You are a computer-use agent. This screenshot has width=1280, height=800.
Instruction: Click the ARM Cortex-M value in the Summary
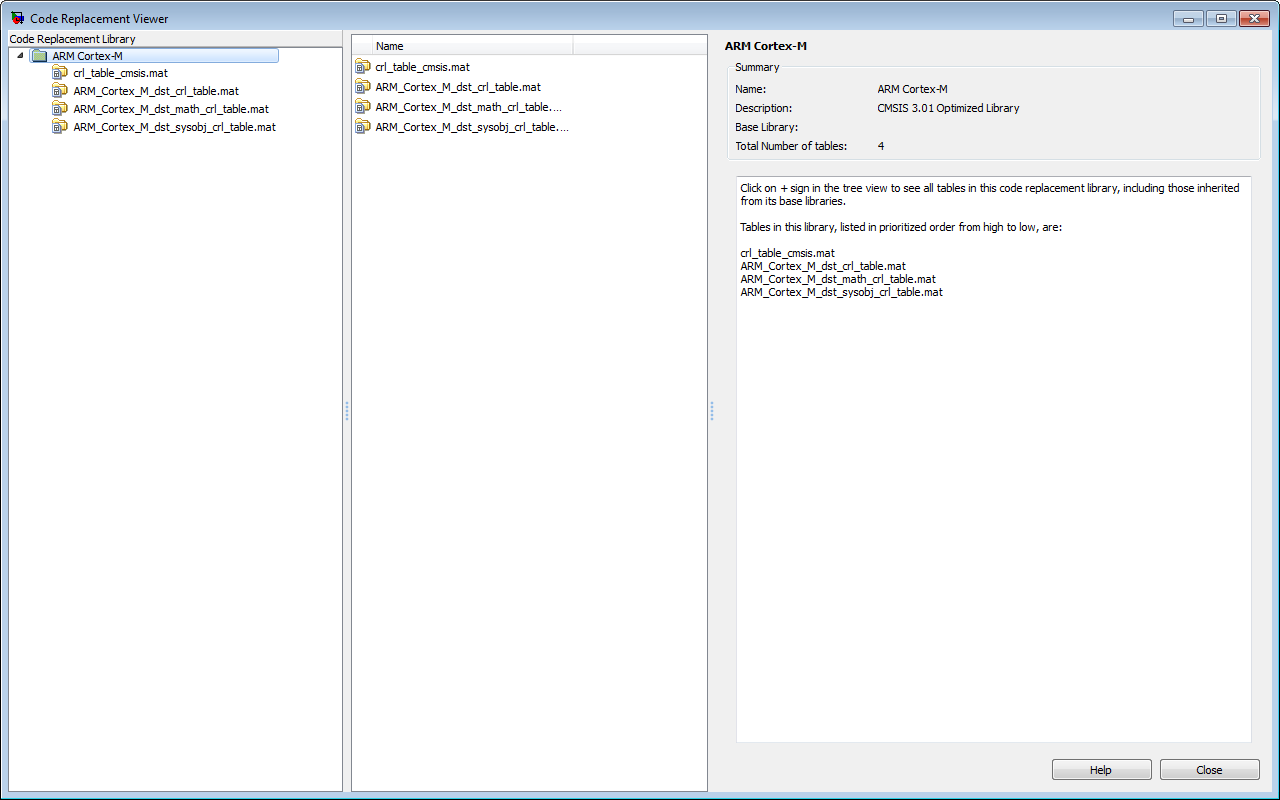(912, 89)
